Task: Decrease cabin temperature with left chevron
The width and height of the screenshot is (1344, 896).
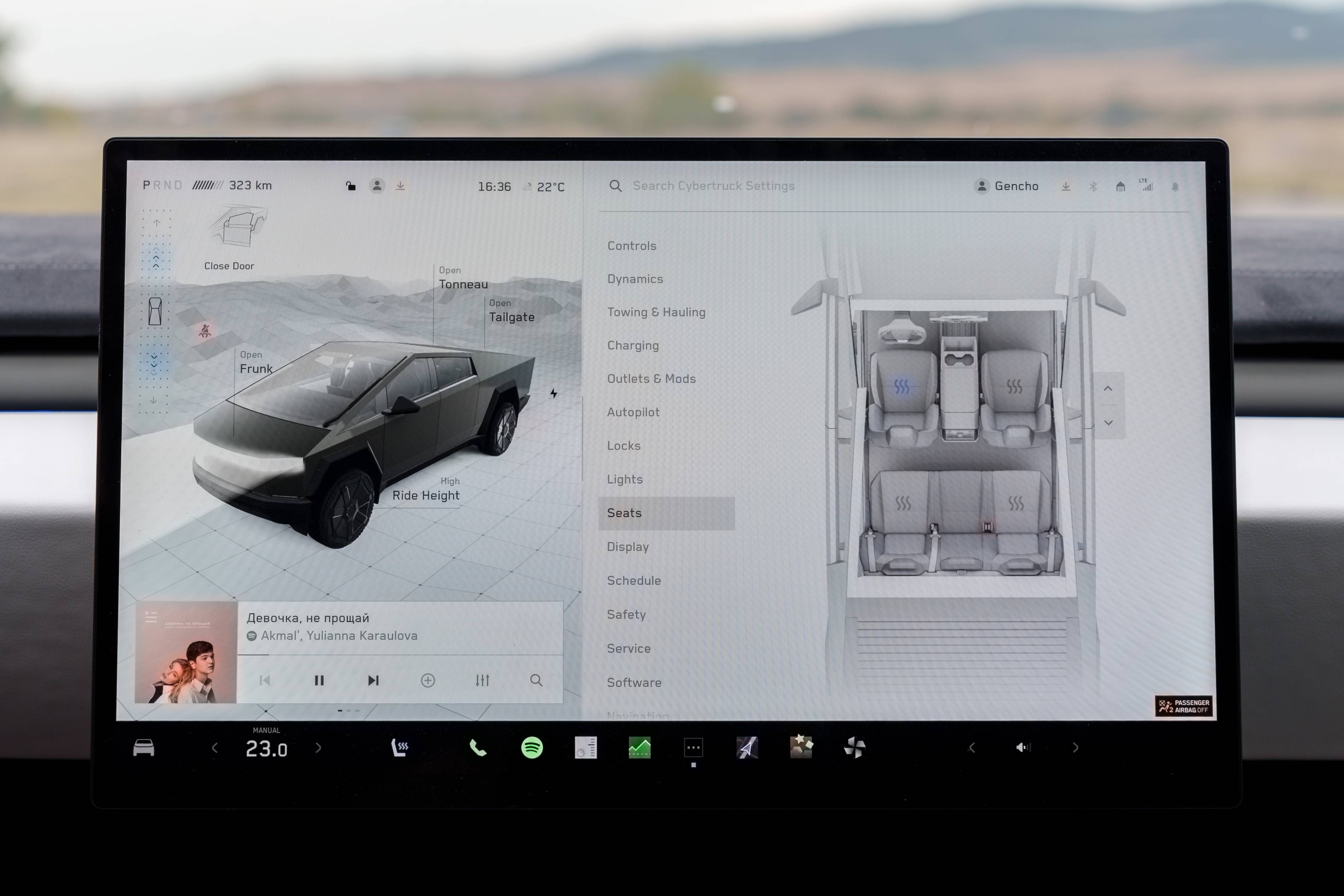Action: click(215, 748)
